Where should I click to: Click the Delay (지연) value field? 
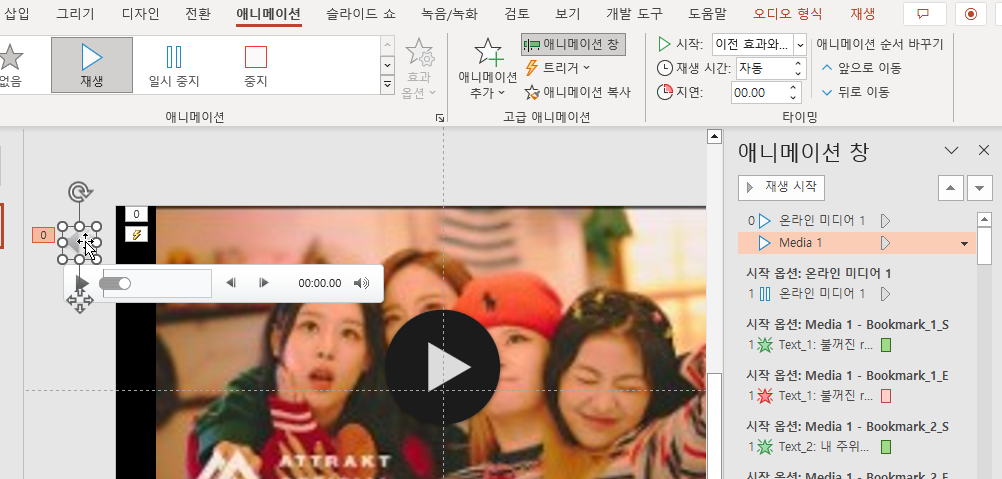(757, 93)
